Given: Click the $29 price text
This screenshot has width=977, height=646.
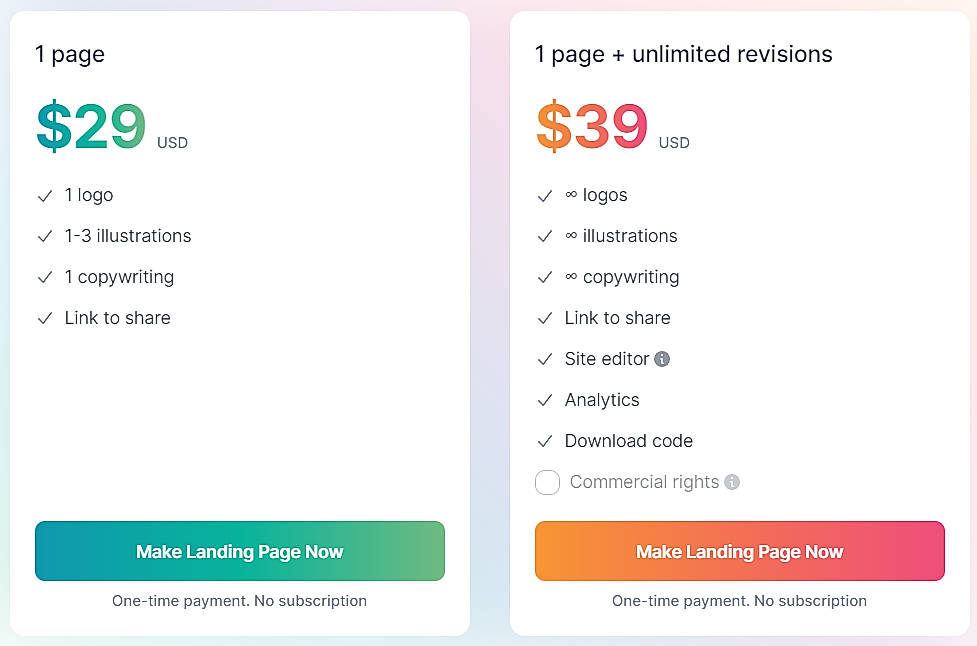Looking at the screenshot, I should pyautogui.click(x=89, y=126).
